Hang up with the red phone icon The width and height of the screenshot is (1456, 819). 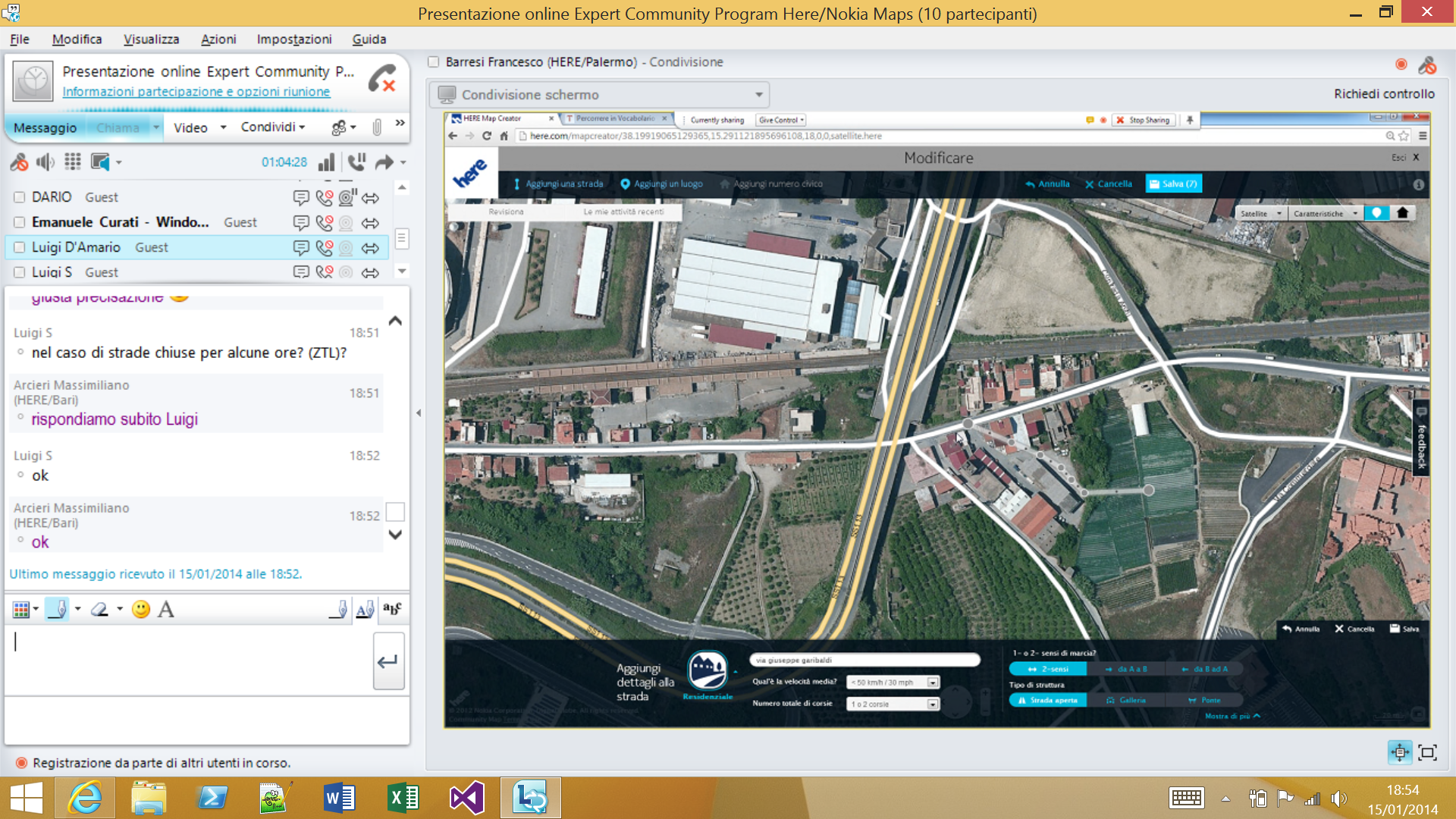(x=382, y=79)
